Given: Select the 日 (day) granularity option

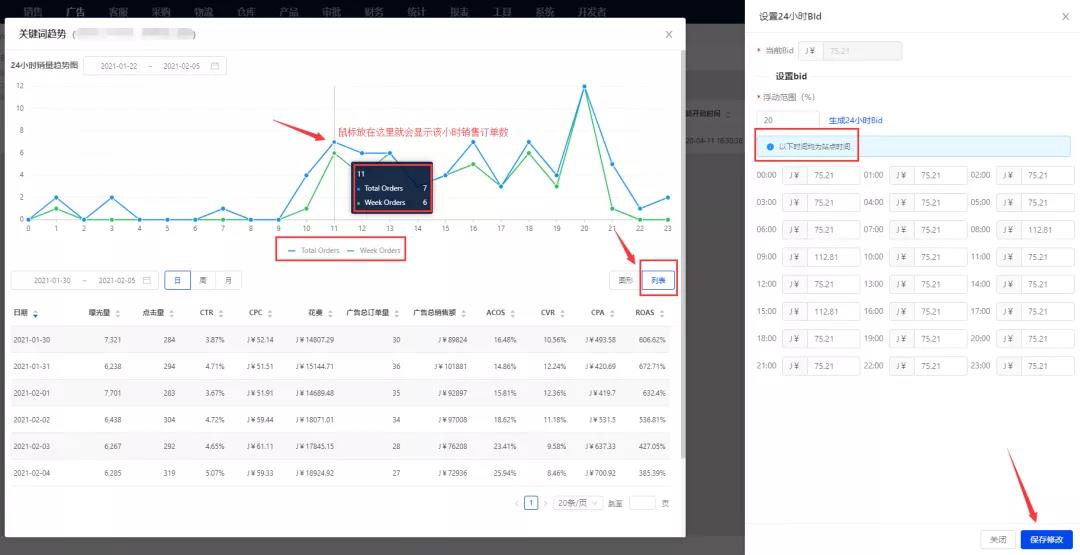Looking at the screenshot, I should coord(177,280).
